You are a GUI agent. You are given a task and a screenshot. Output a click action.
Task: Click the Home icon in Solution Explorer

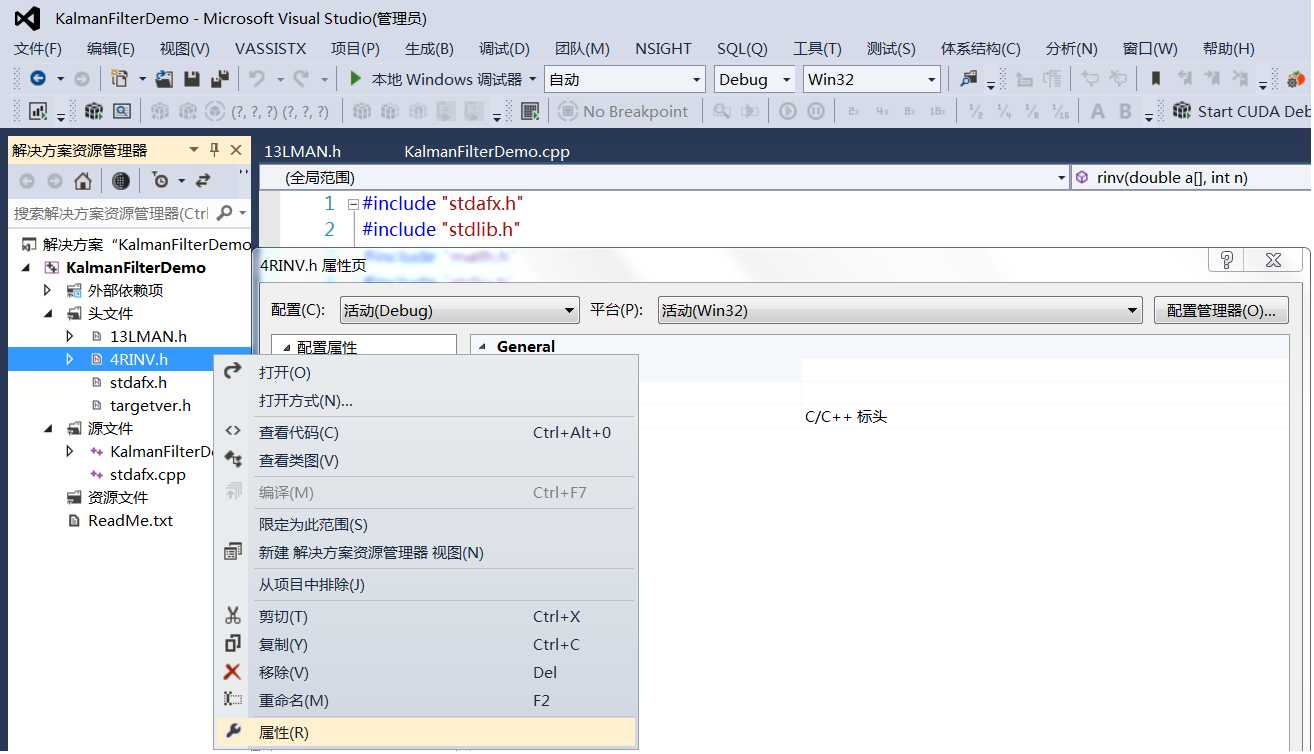point(83,181)
